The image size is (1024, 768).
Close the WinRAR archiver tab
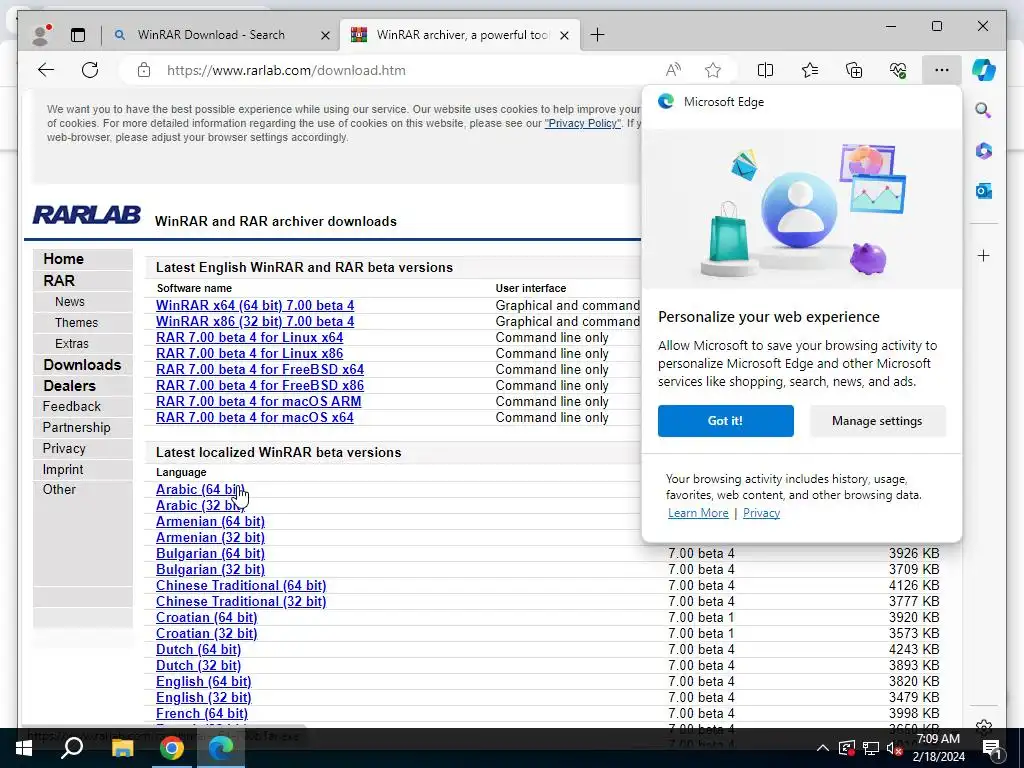[564, 35]
